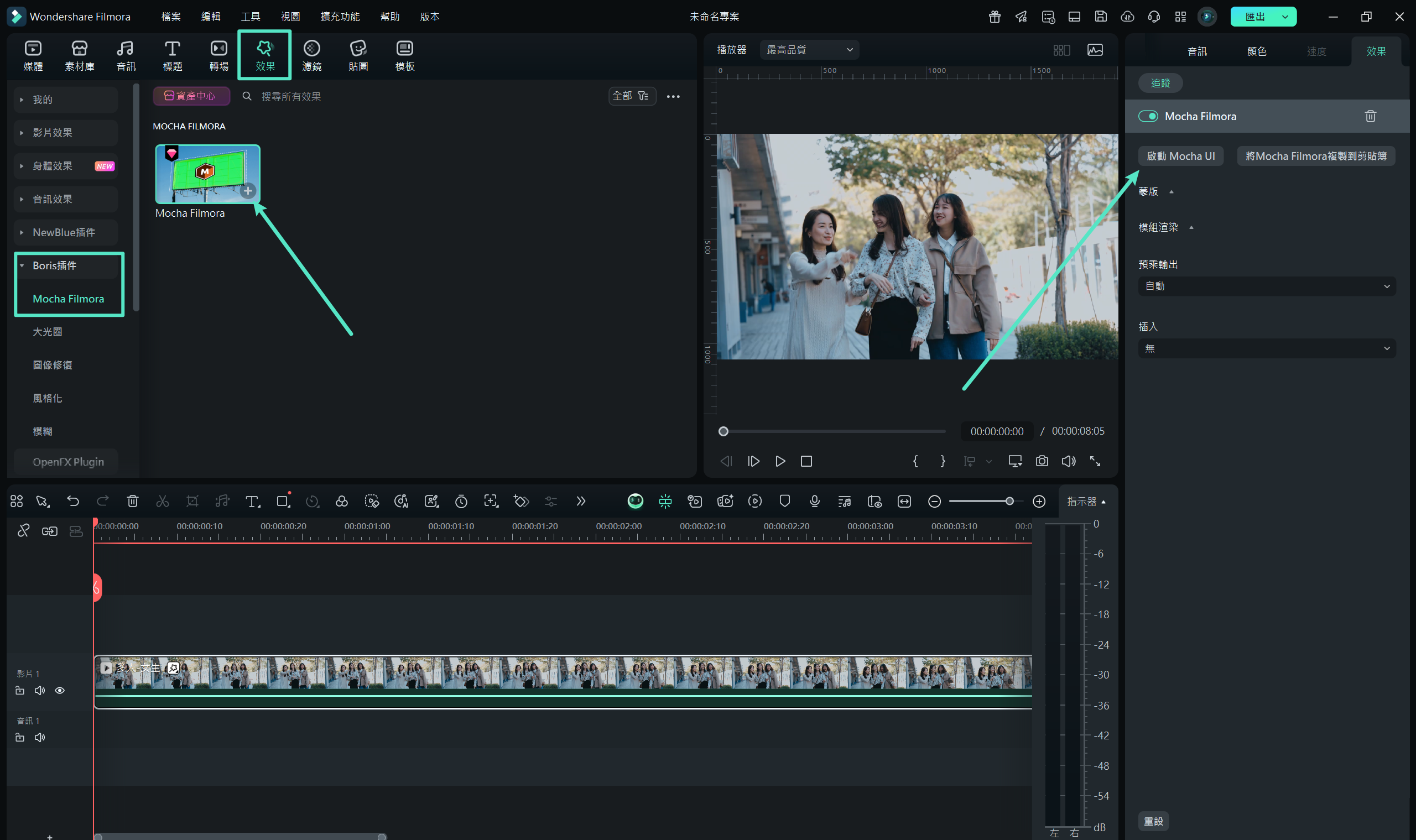Click the 資產中心 button
The height and width of the screenshot is (840, 1416).
[x=191, y=96]
